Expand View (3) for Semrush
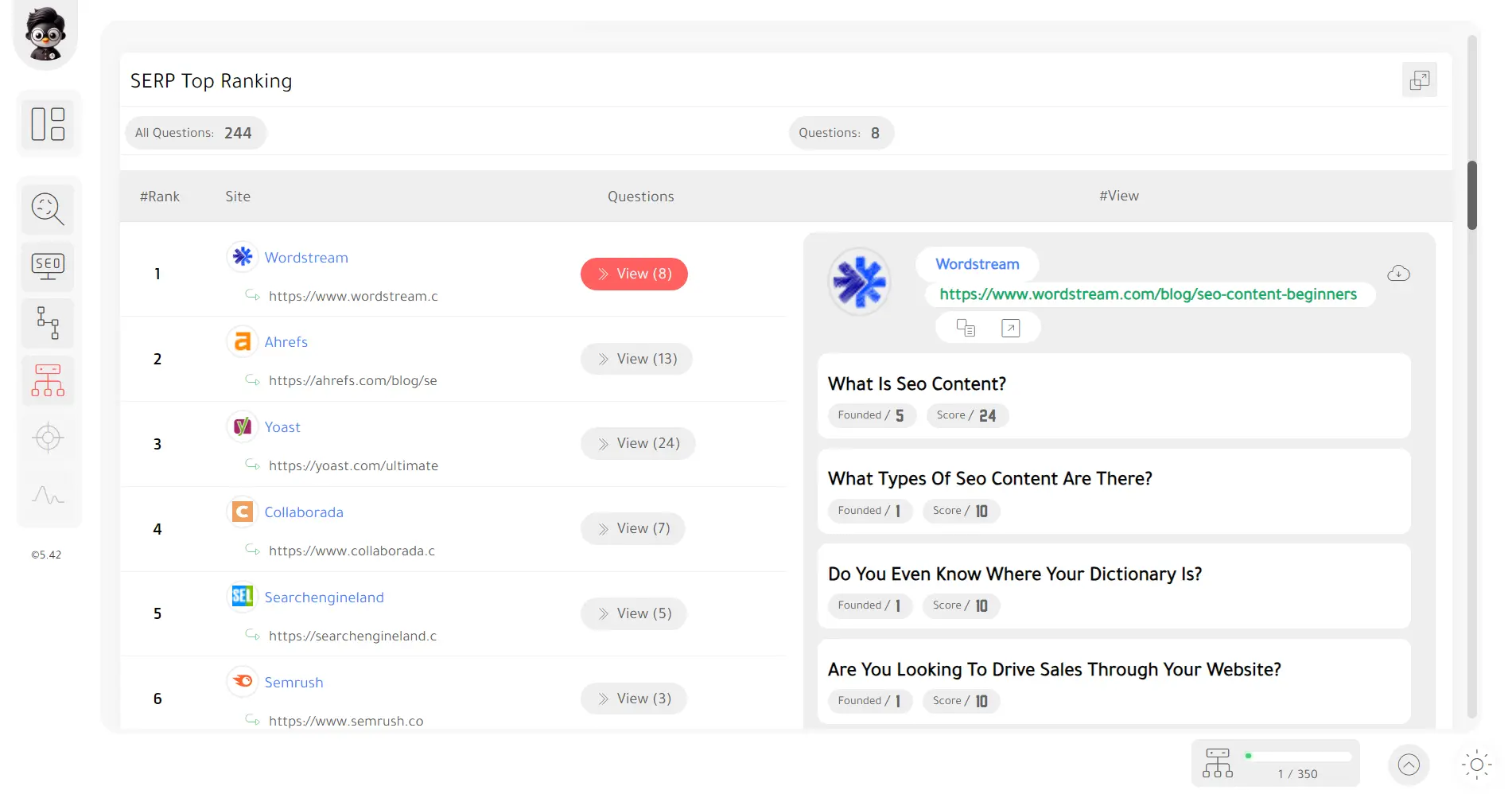 [633, 699]
